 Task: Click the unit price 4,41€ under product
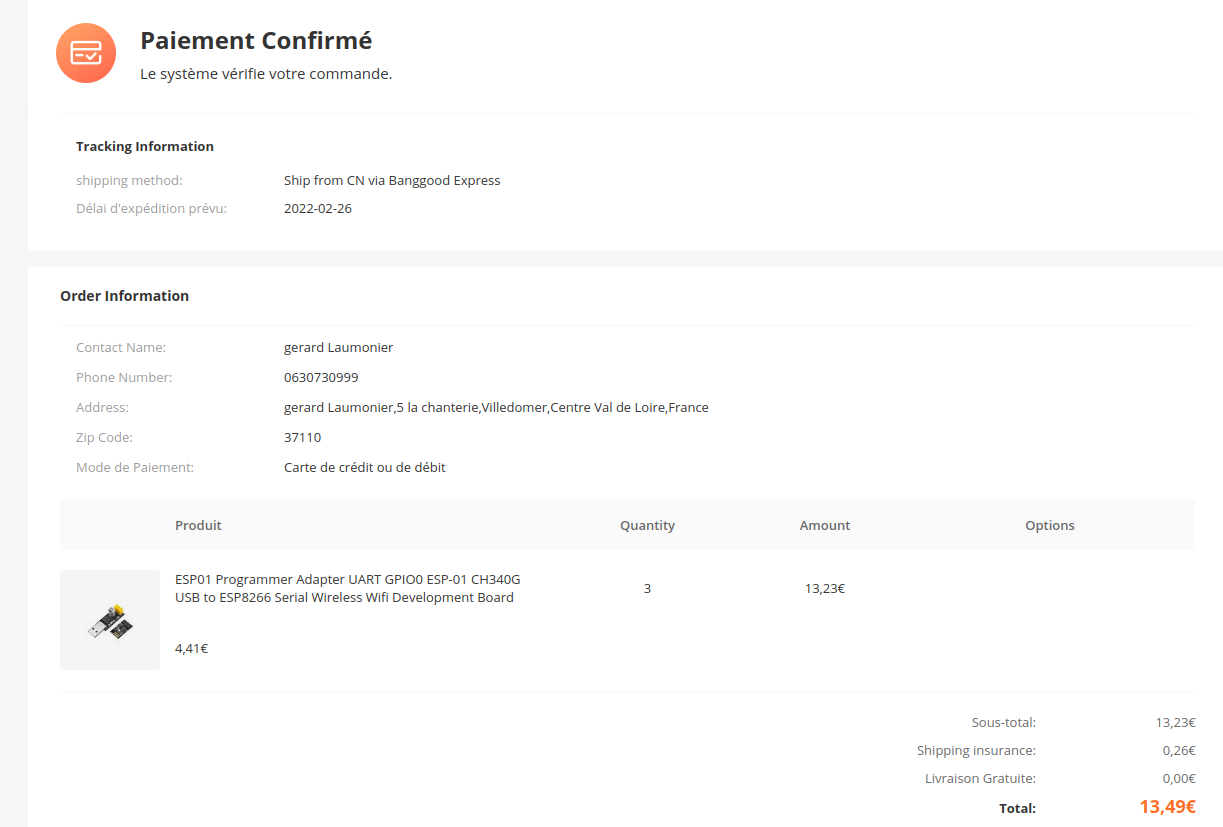(191, 648)
